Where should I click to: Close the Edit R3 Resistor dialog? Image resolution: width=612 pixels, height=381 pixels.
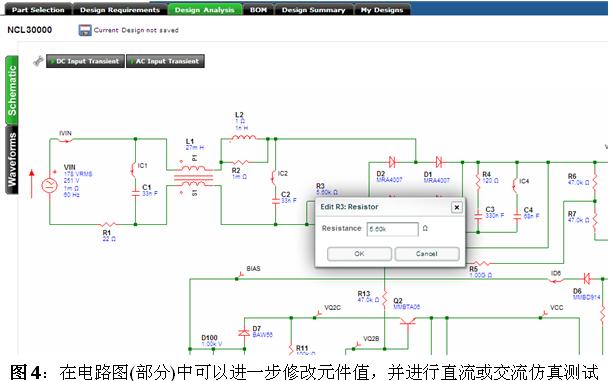point(456,207)
